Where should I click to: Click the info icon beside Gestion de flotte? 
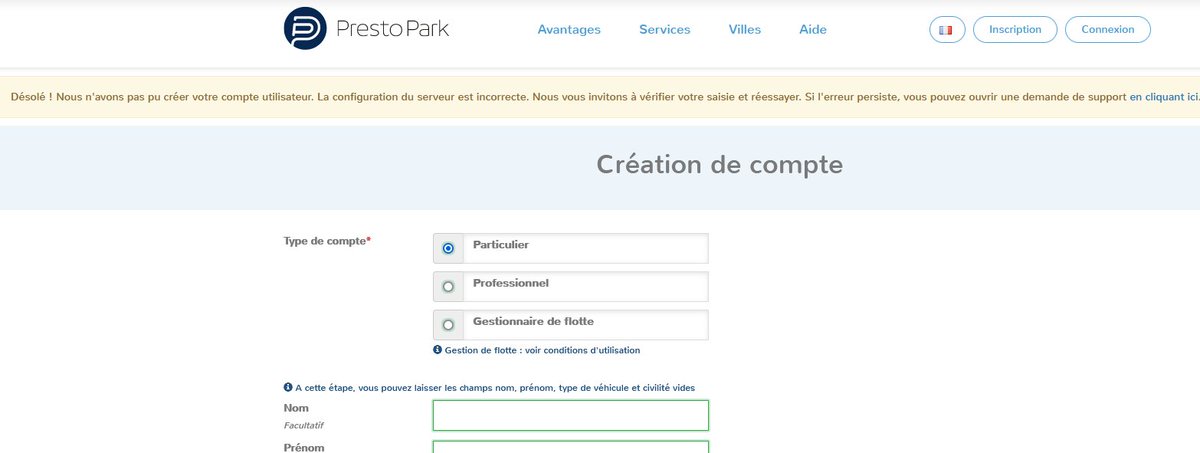click(x=437, y=350)
